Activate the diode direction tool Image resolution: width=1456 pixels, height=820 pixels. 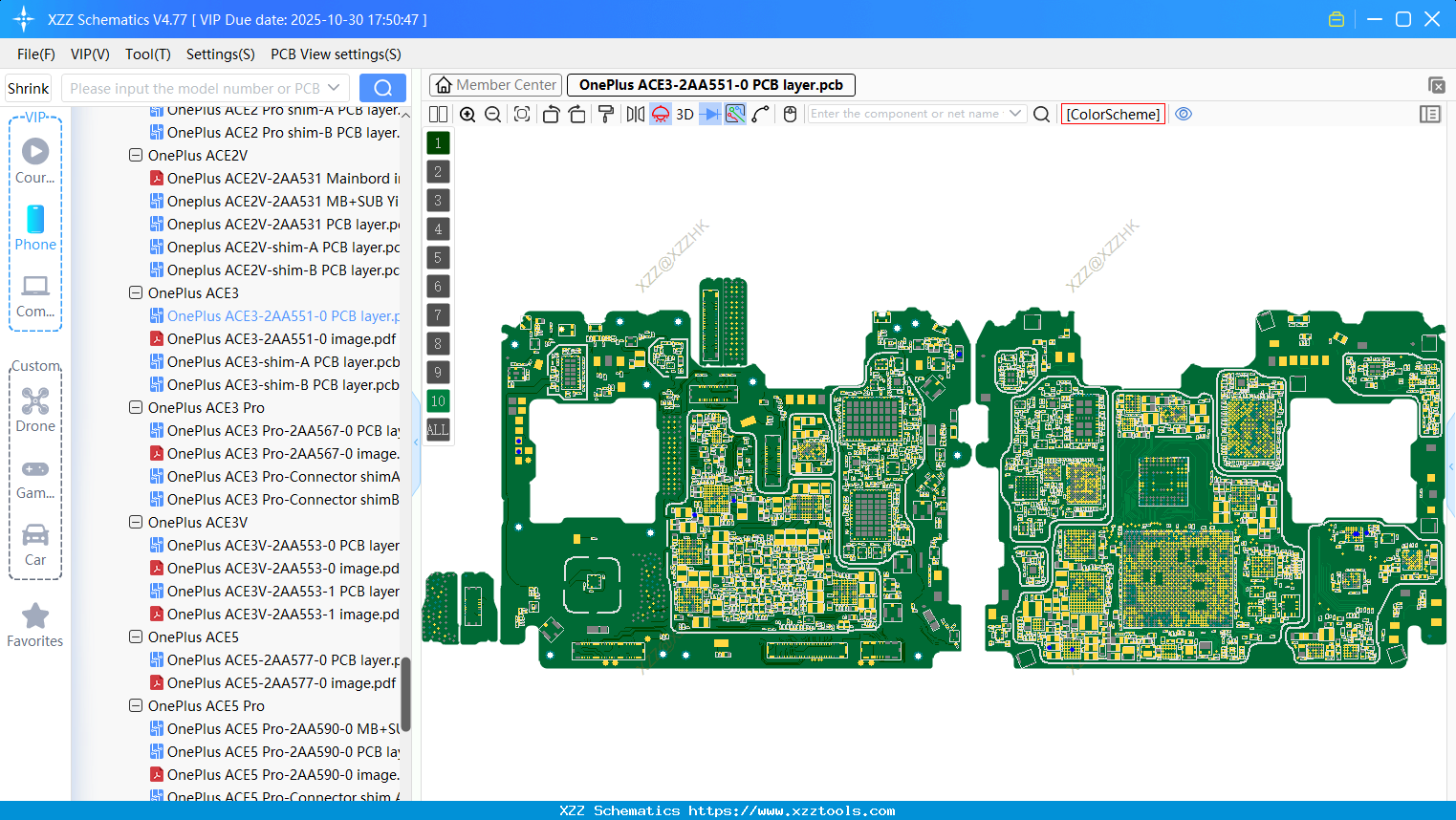point(708,114)
